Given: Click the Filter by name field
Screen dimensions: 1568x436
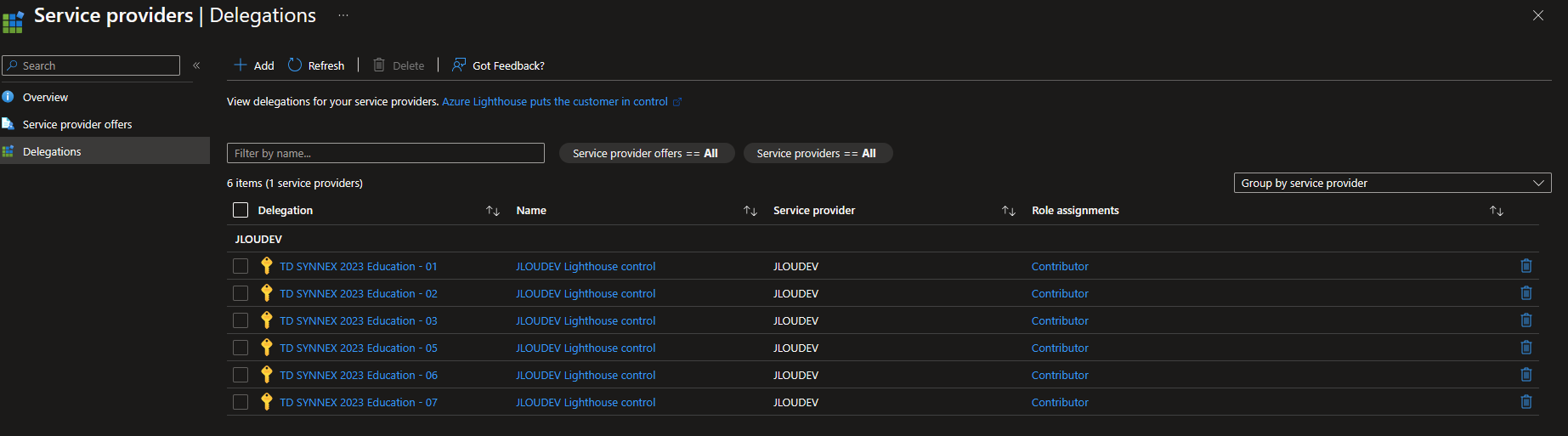Looking at the screenshot, I should tap(386, 153).
